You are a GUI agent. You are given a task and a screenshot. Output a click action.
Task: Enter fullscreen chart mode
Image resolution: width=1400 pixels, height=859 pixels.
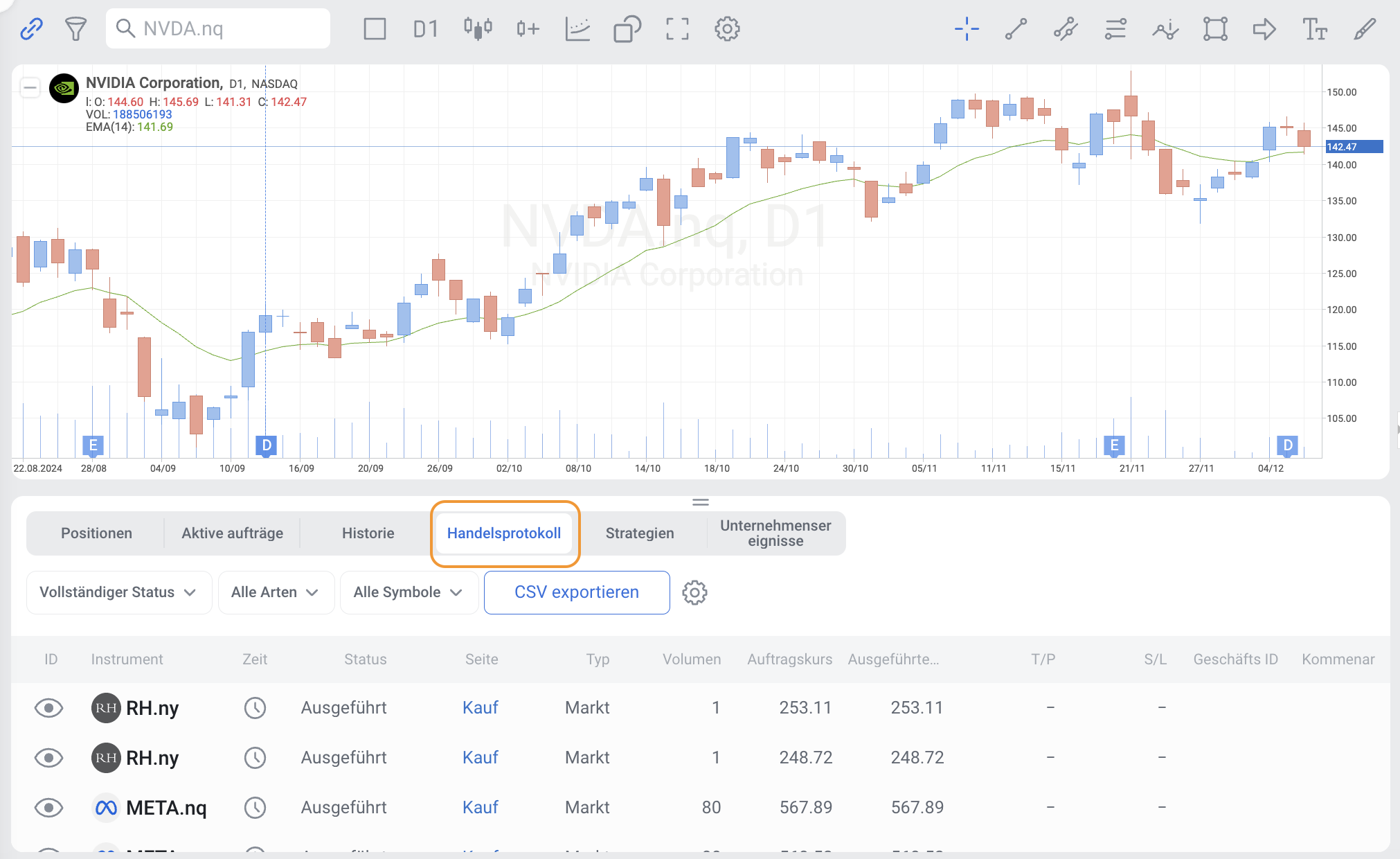(677, 28)
